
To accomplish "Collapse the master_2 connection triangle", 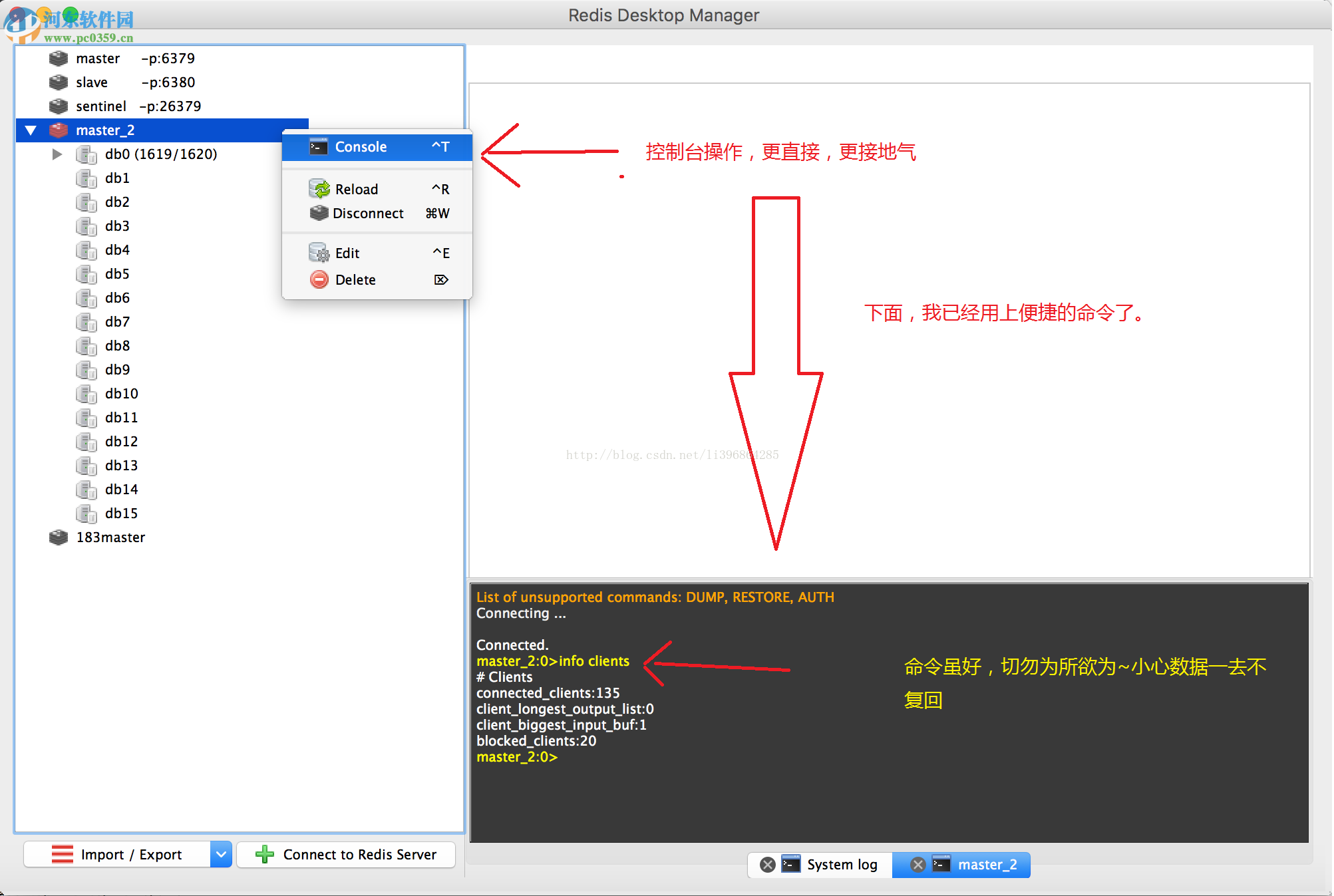I will coord(30,130).
